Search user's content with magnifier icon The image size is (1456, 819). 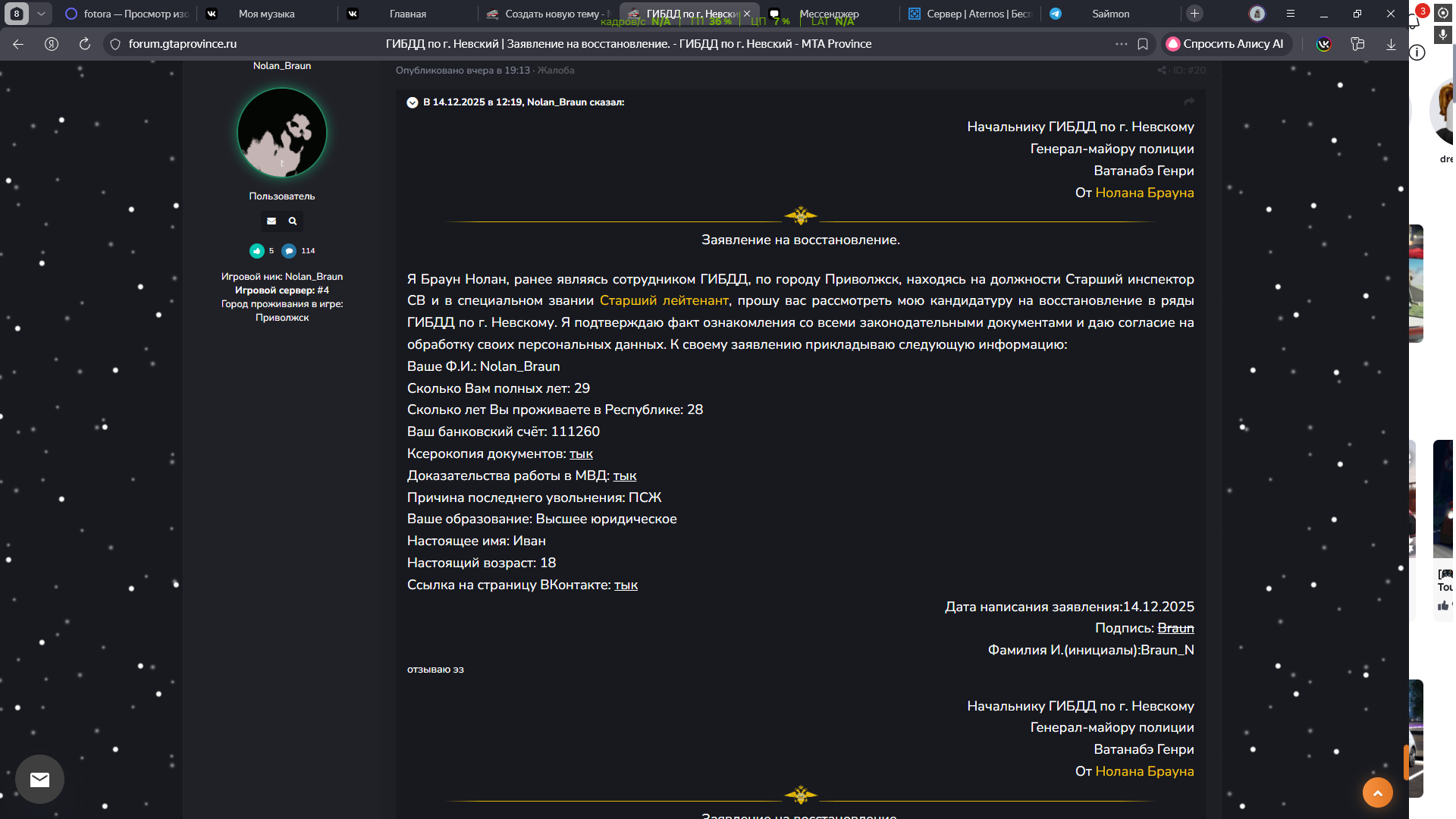[293, 221]
